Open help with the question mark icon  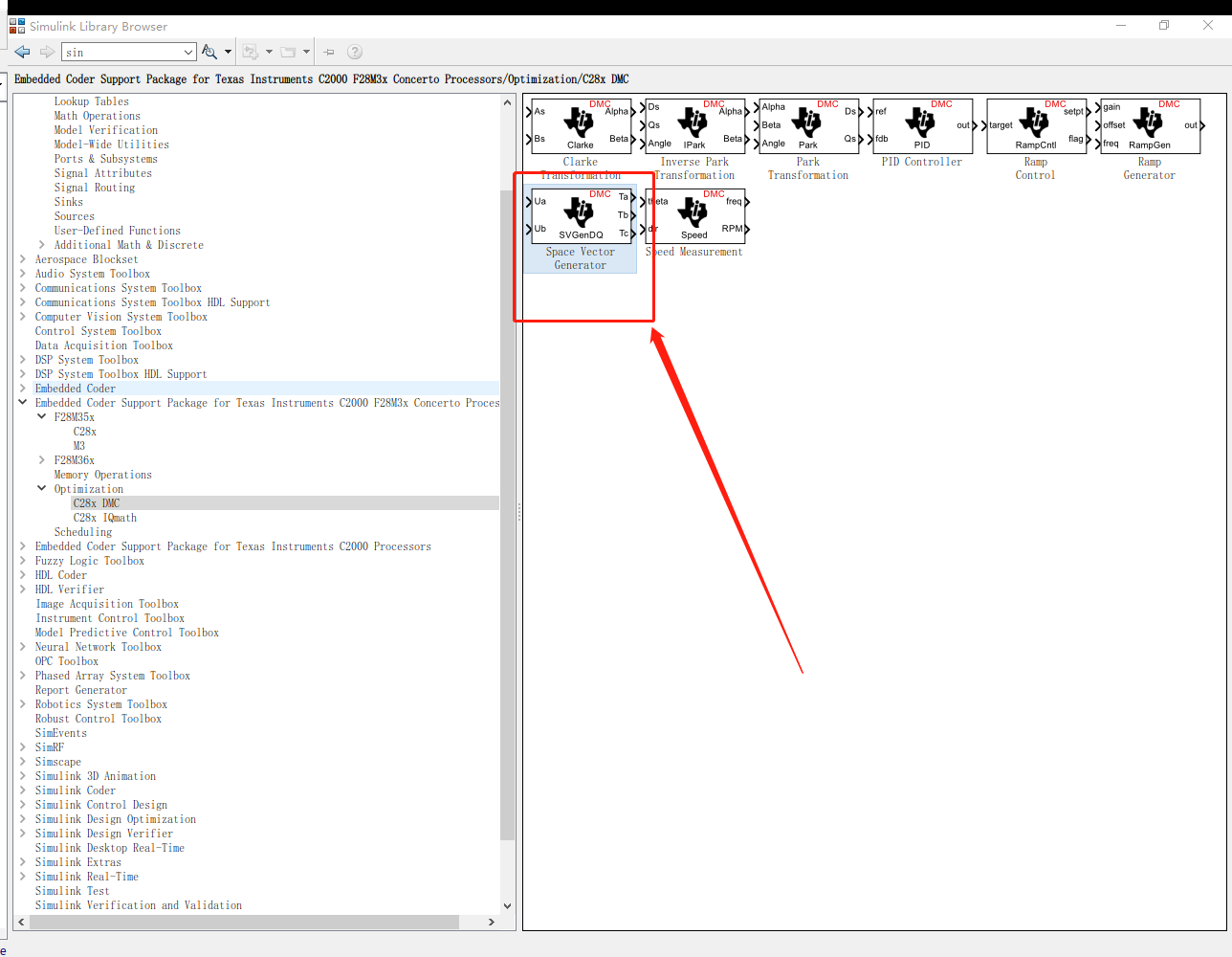click(x=355, y=52)
